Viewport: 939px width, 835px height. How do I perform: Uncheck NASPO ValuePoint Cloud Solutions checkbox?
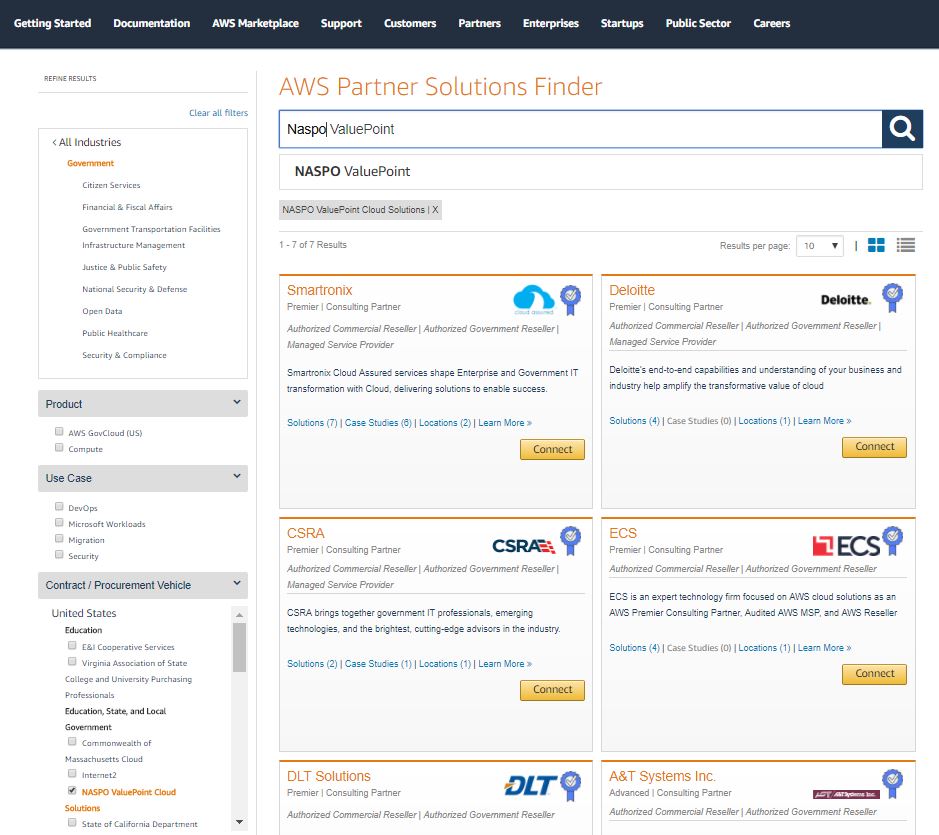point(72,790)
